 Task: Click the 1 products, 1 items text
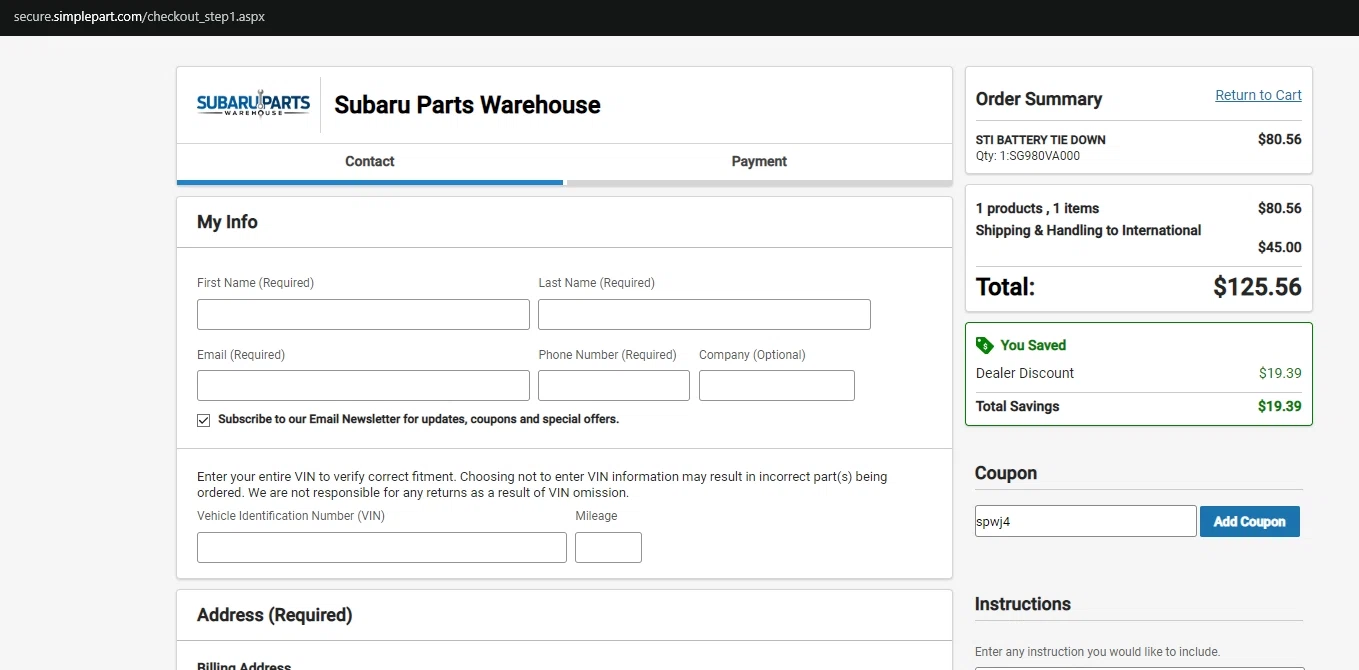point(1037,208)
